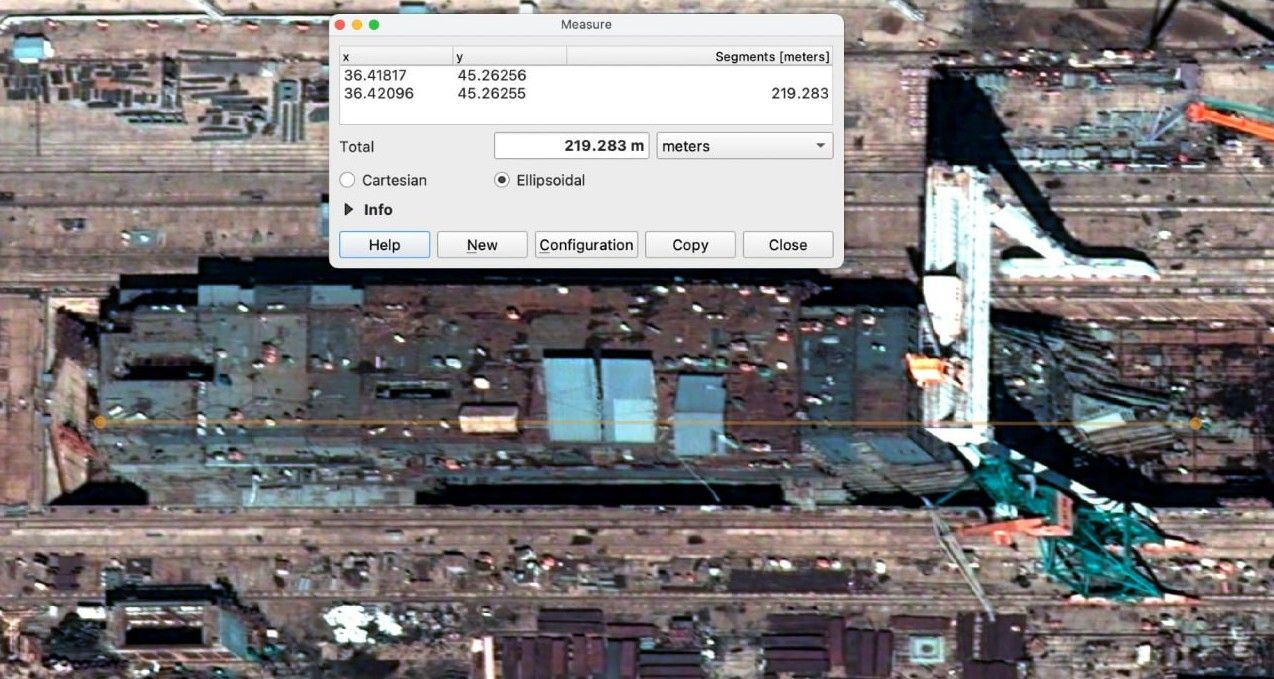Click the yellow minimize window dot

[357, 24]
